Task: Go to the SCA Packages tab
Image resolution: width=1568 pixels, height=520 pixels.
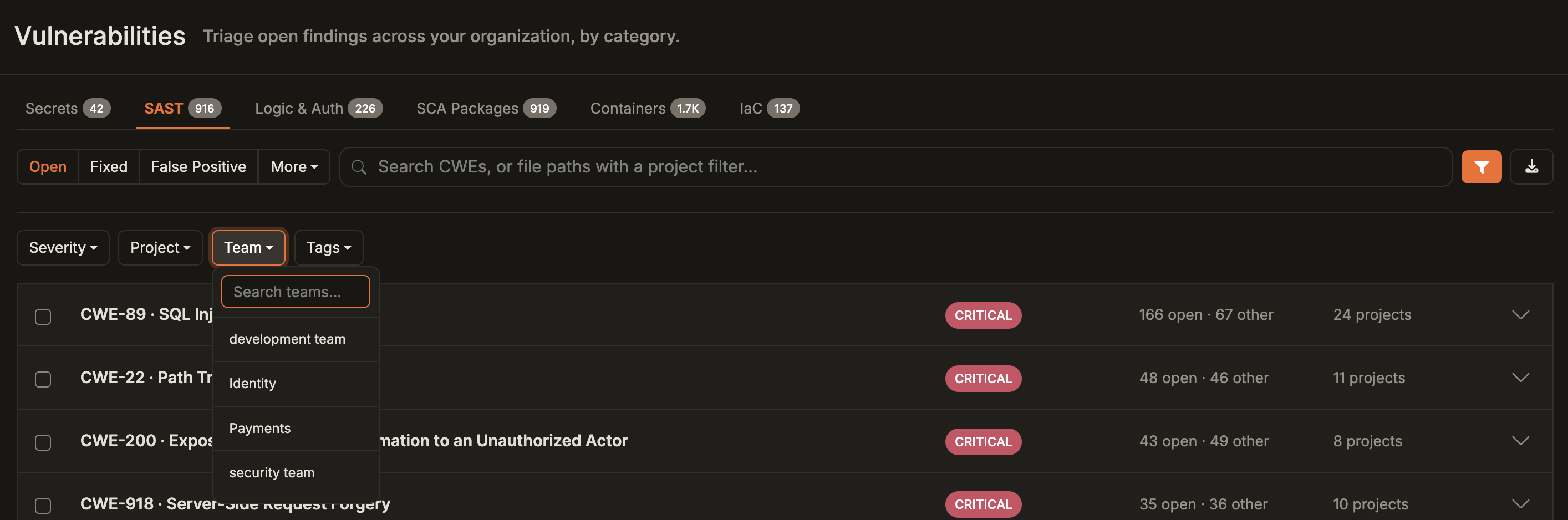Action: (x=486, y=109)
